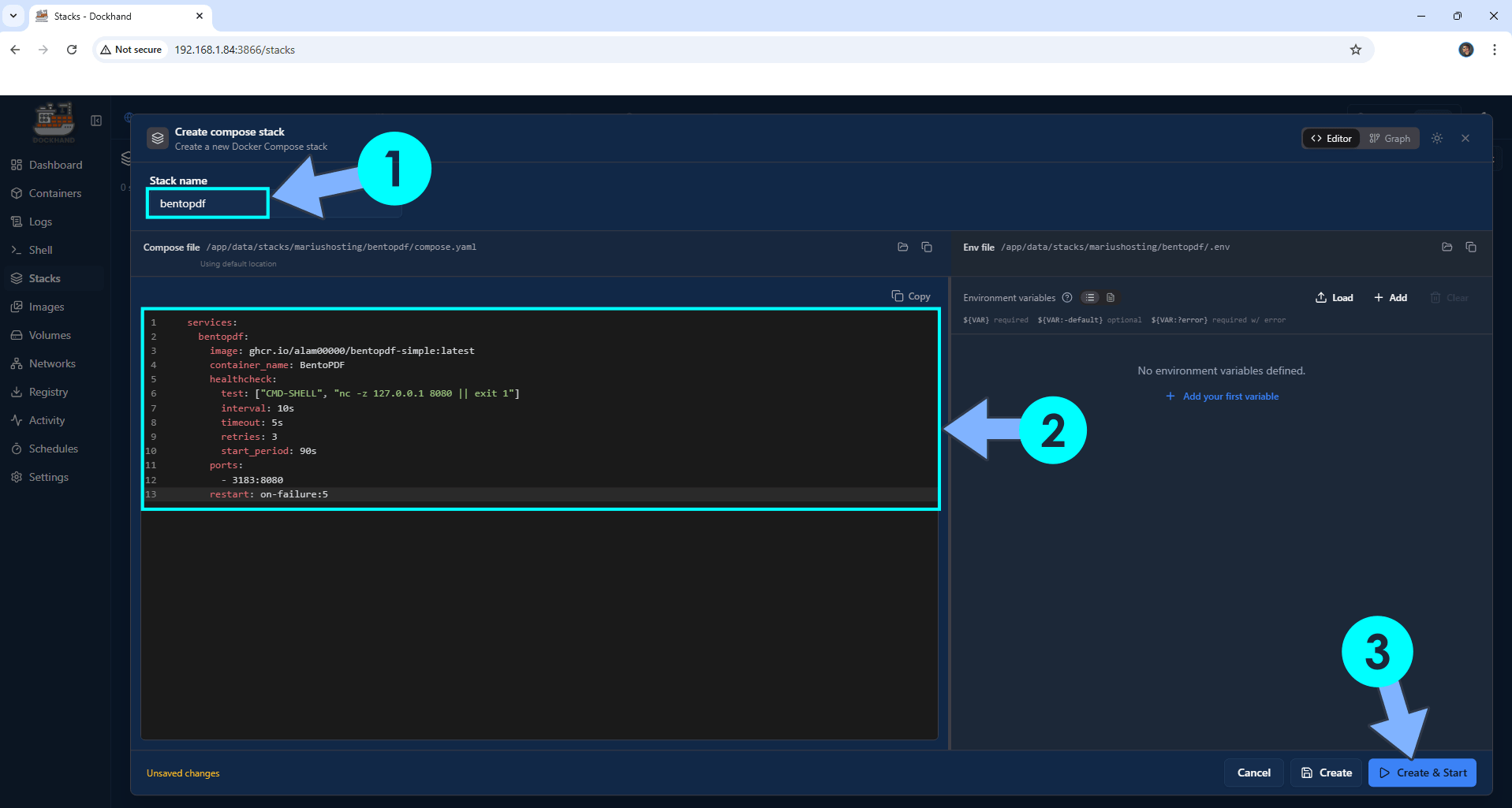
Task: Copy the env file path
Action: coord(1471,248)
